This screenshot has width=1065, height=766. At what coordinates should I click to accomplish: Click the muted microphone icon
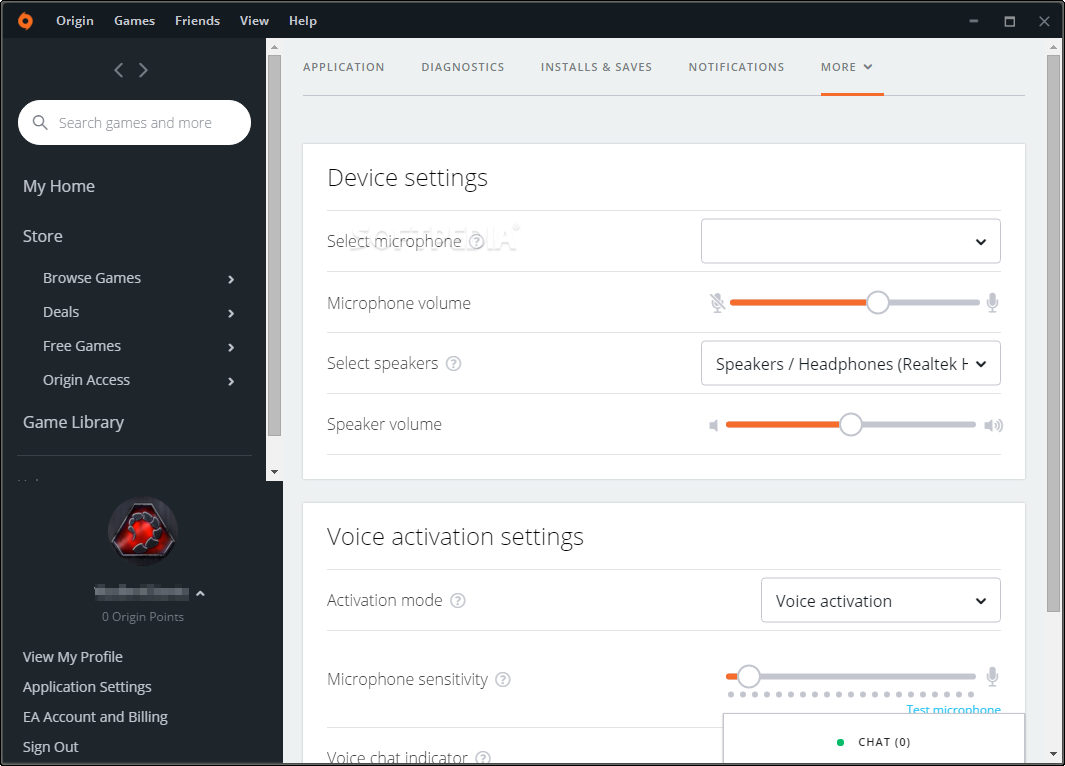point(717,303)
